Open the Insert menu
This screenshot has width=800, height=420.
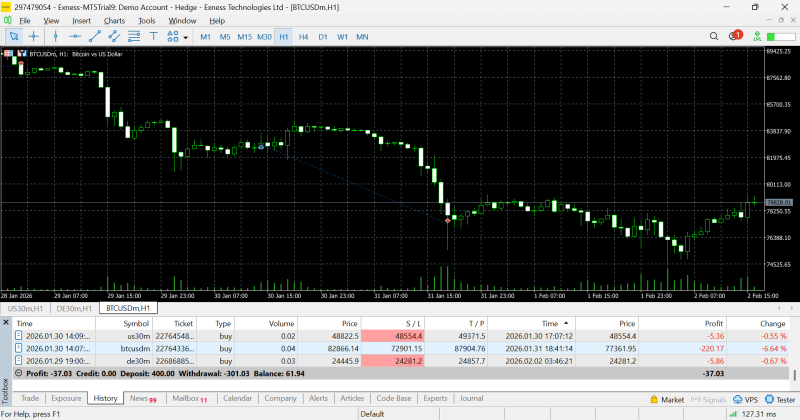pyautogui.click(x=81, y=21)
